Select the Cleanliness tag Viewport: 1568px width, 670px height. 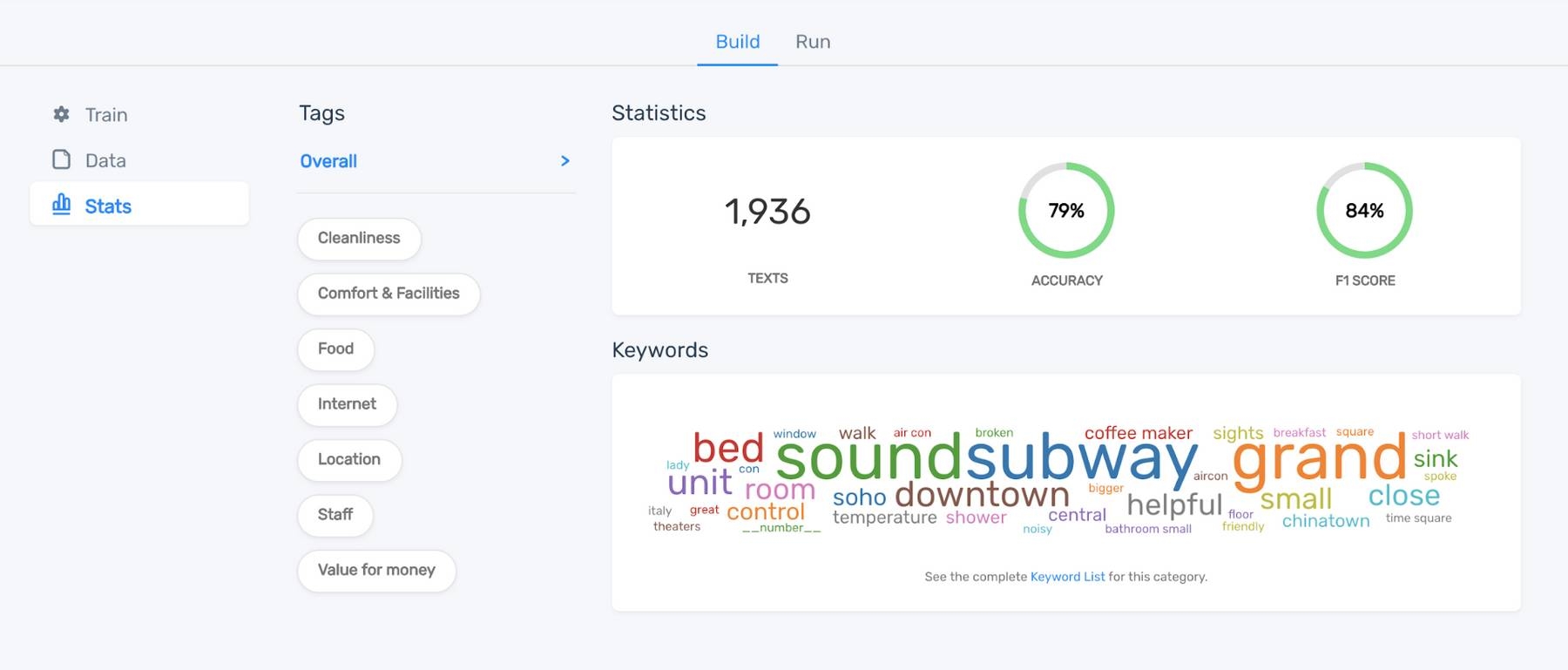click(359, 238)
